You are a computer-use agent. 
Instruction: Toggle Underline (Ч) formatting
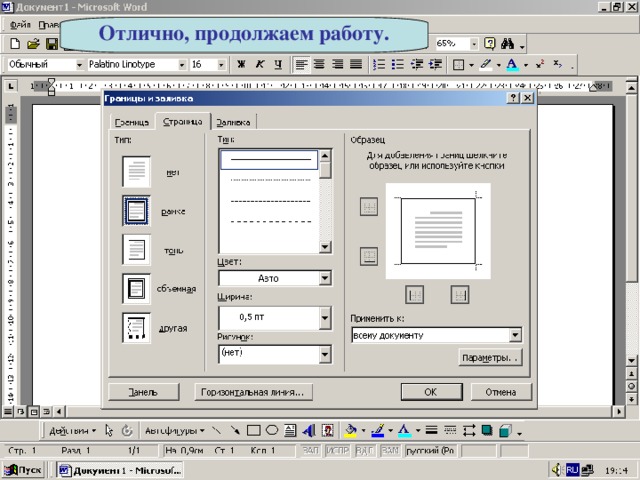coord(278,64)
